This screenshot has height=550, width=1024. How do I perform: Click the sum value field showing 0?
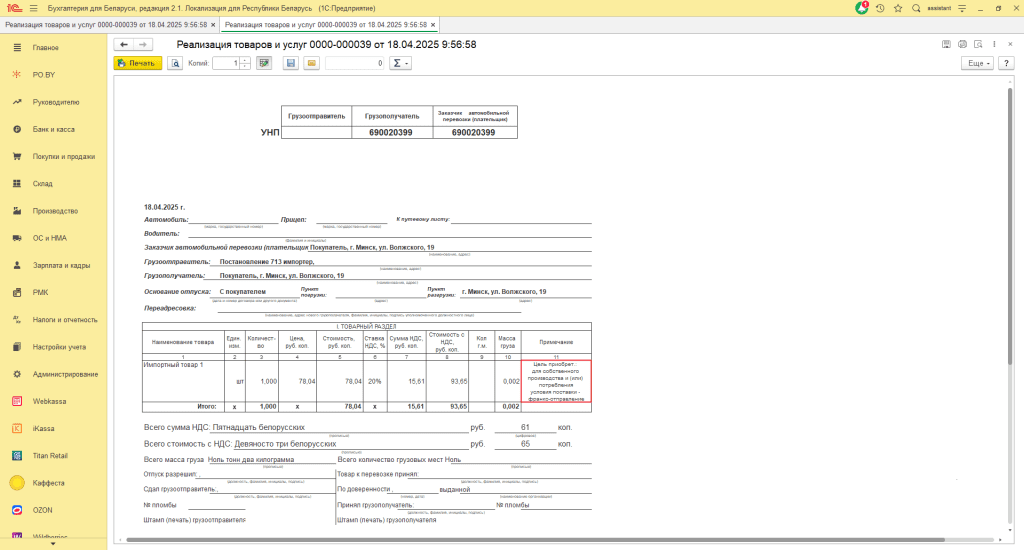pos(355,63)
